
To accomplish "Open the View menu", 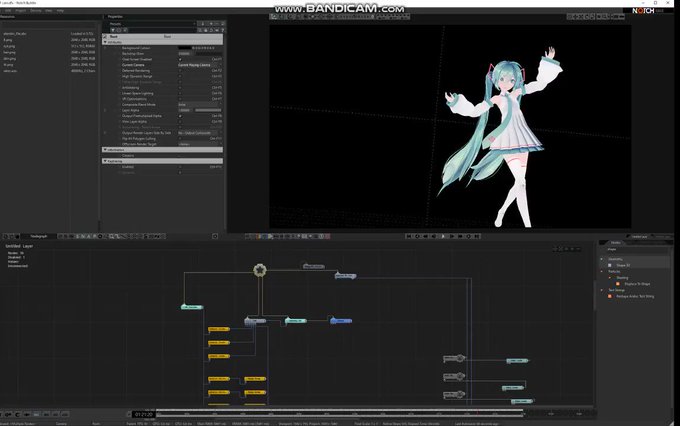I will pos(49,10).
